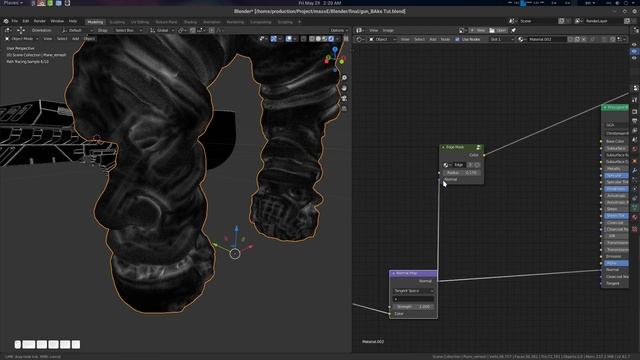Select rendered viewport shading
The image size is (640, 360).
[x=331, y=39]
